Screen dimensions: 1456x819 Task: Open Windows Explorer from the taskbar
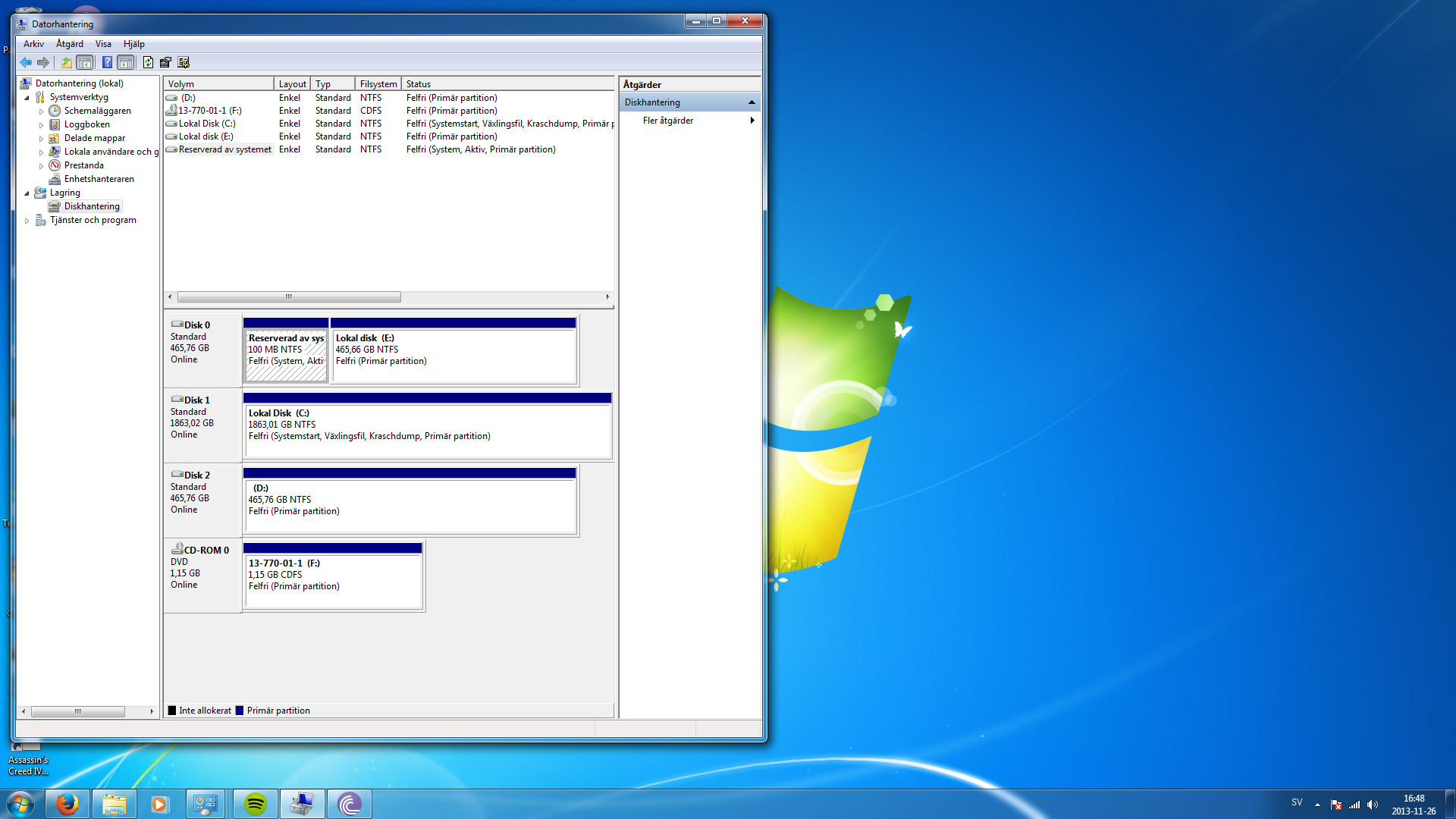pyautogui.click(x=115, y=804)
